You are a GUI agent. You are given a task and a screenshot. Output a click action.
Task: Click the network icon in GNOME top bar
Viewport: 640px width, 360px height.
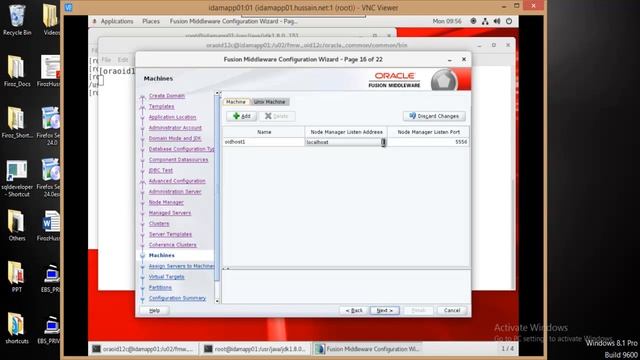[485, 21]
